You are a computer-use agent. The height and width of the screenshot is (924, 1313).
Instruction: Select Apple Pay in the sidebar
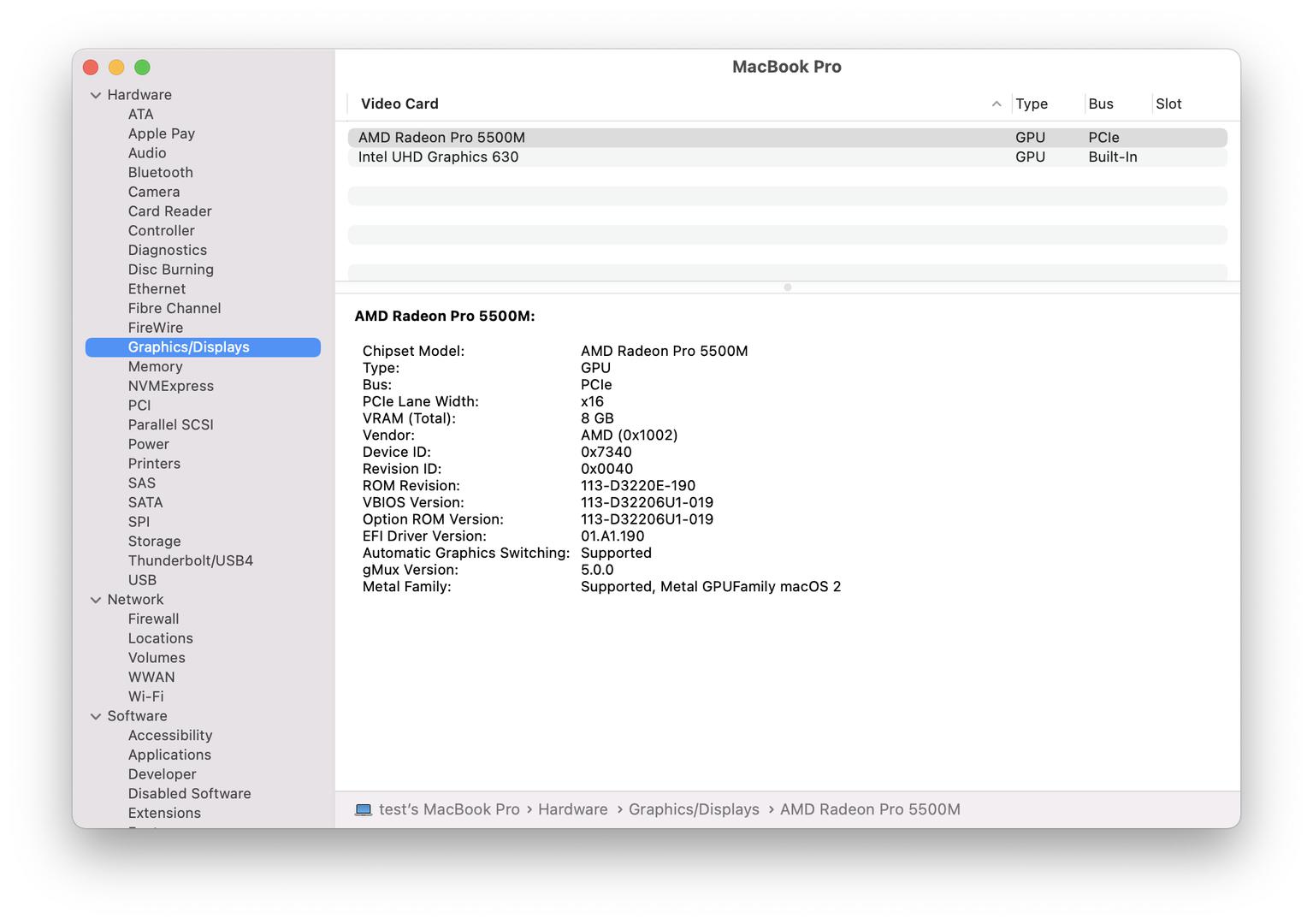162,133
